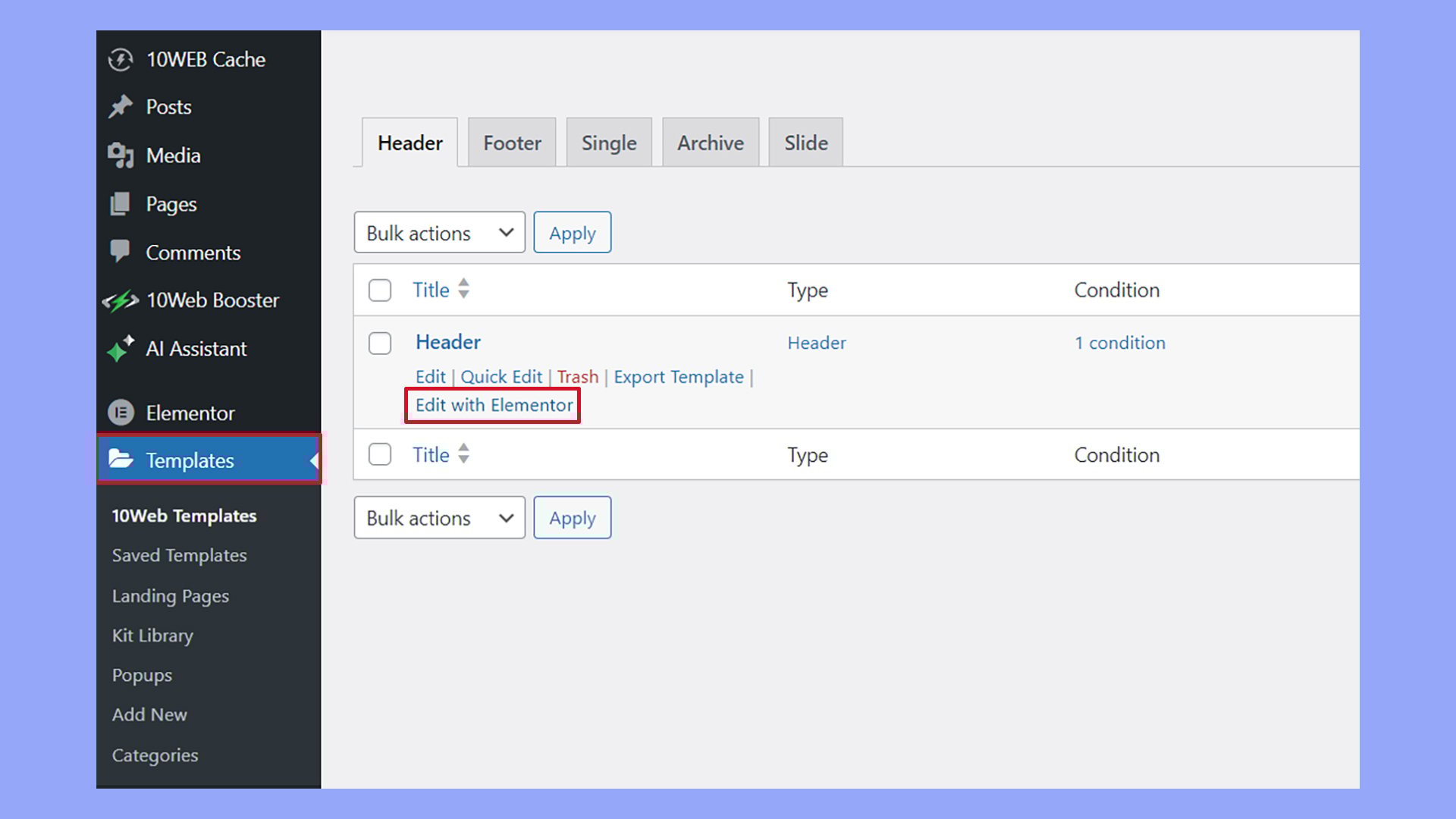Switch to the Footer tab
The width and height of the screenshot is (1456, 819).
coord(512,142)
